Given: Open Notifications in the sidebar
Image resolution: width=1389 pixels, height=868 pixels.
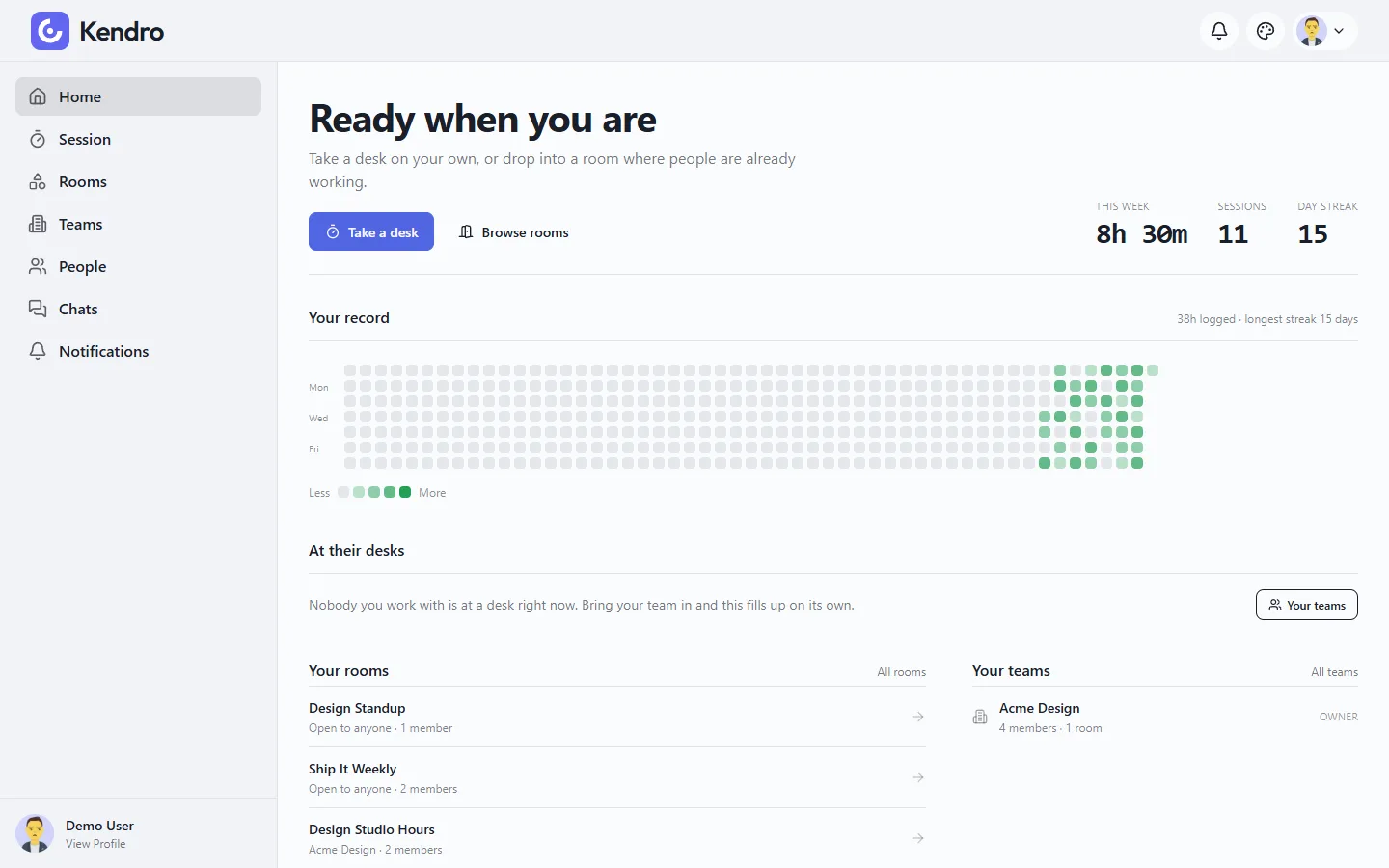Looking at the screenshot, I should (138, 351).
